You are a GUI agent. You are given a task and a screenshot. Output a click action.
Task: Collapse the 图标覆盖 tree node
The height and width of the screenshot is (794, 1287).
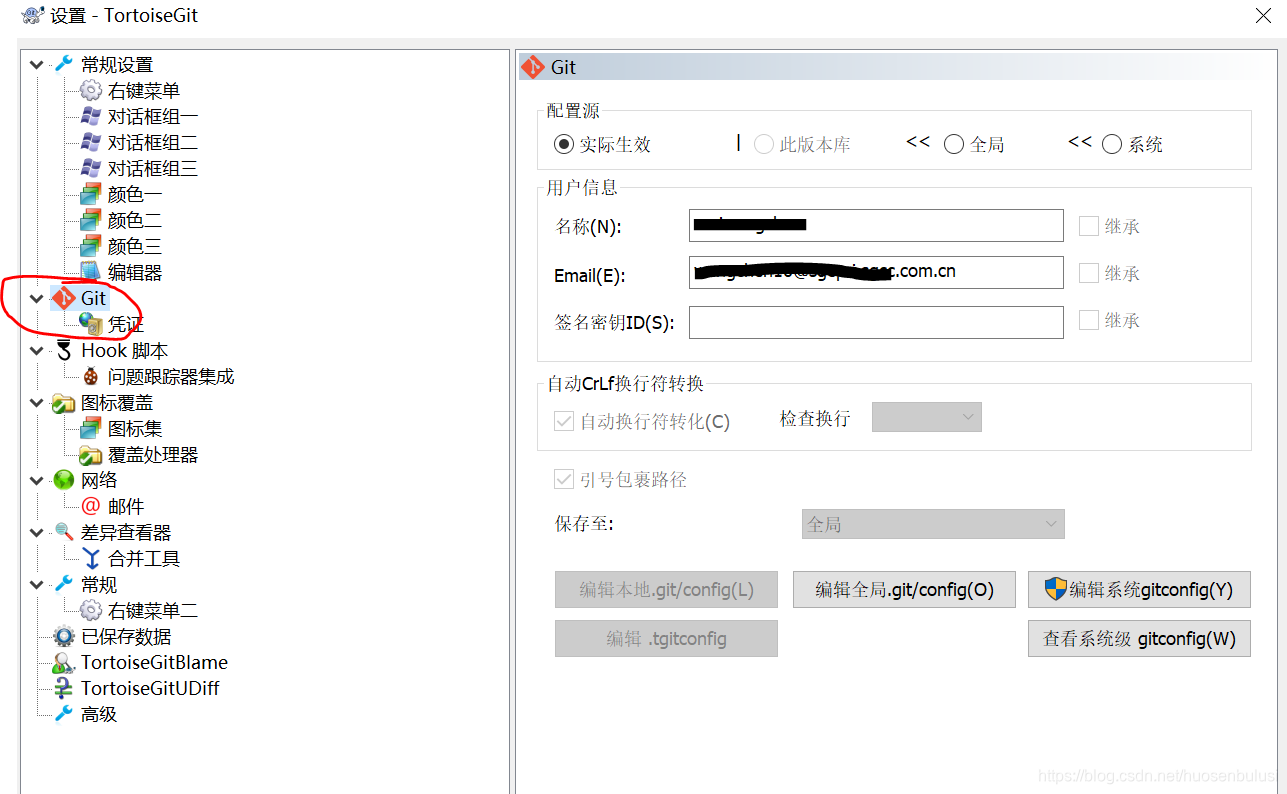coord(37,403)
